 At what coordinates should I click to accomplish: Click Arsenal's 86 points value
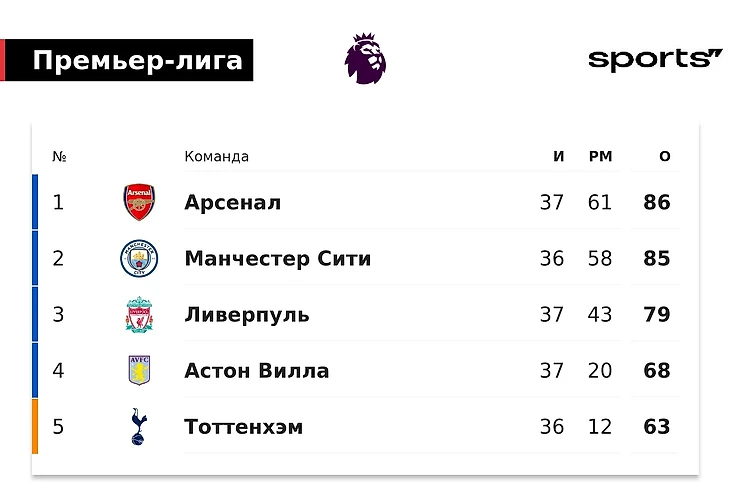[657, 202]
